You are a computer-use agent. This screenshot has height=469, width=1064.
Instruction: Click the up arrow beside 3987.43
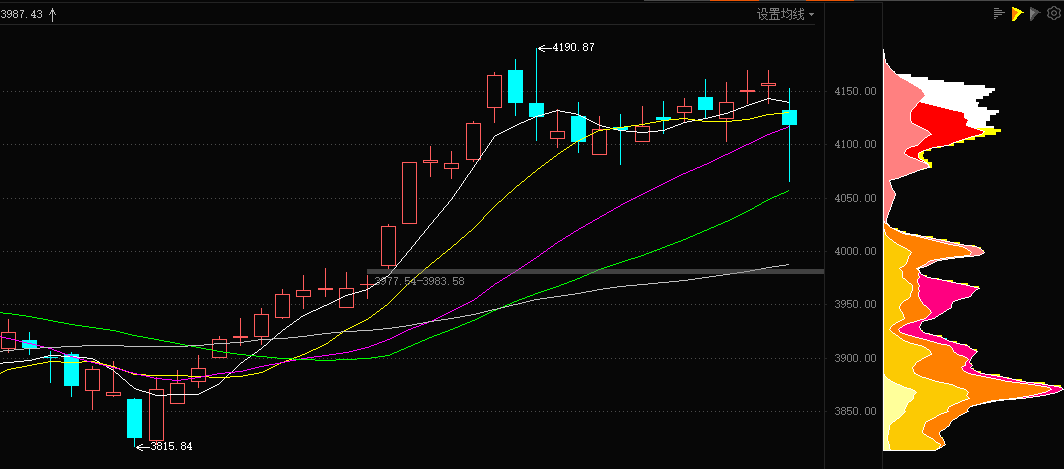[x=53, y=15]
